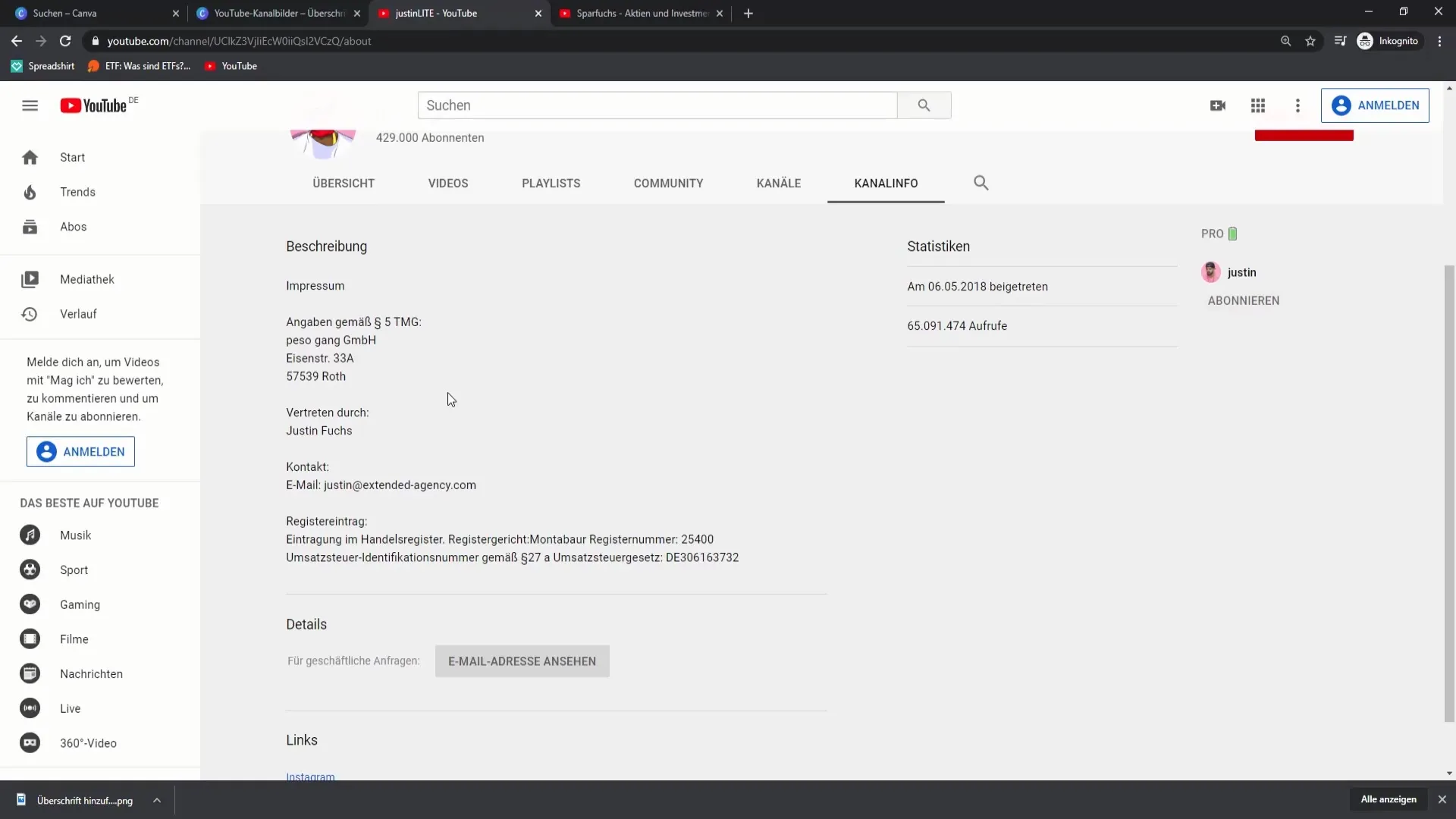Click Alle anzeigen in downloads bar

[1389, 799]
